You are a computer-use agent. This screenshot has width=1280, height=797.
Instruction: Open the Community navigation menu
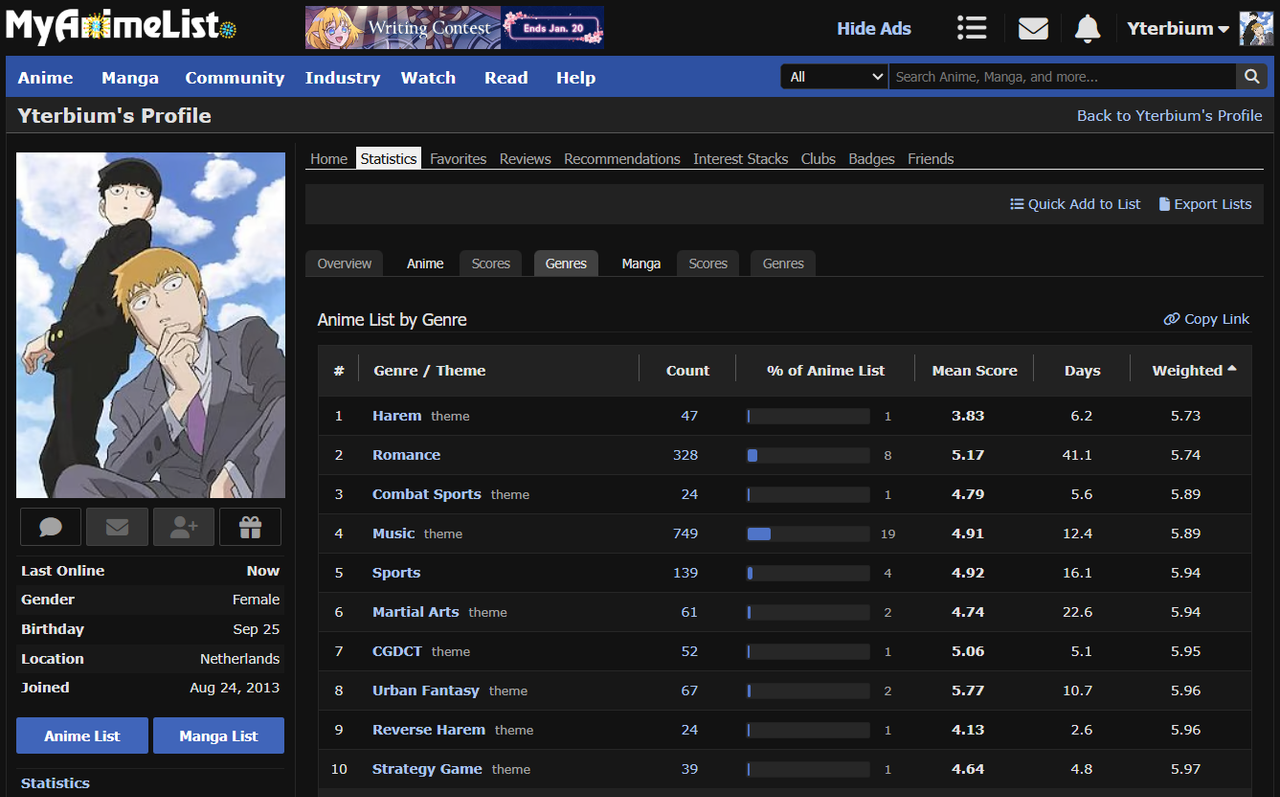pyautogui.click(x=235, y=77)
